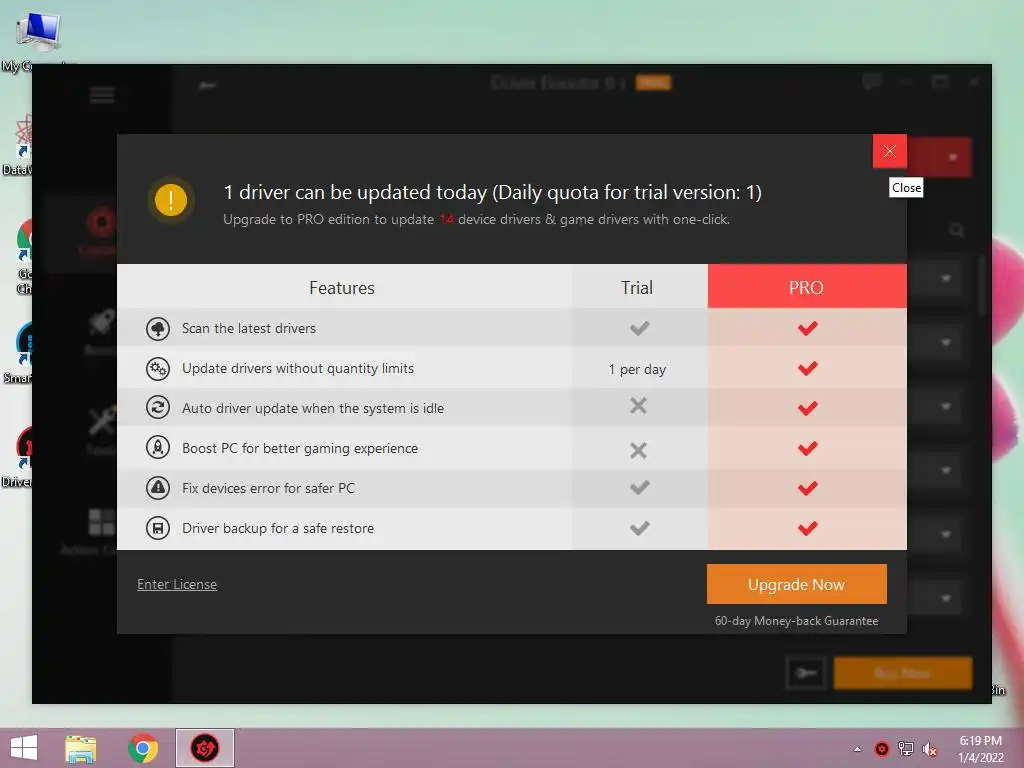Click the Upgrade Now button
This screenshot has height=768, width=1024.
tap(796, 584)
